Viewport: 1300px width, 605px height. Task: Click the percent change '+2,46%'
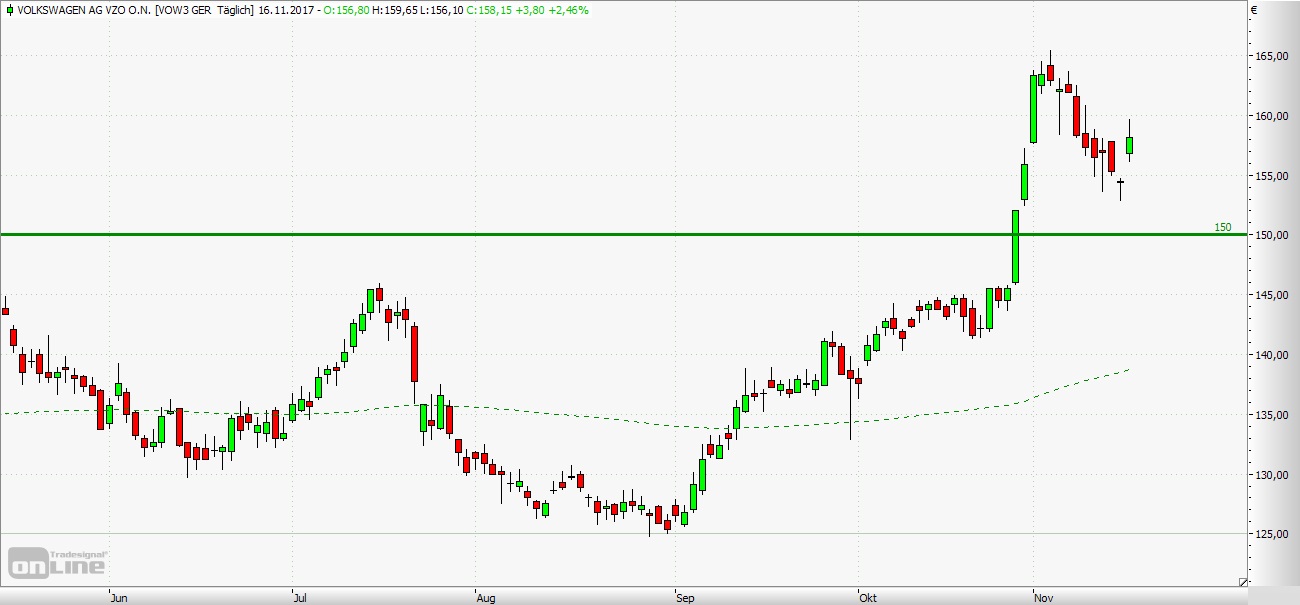tap(569, 10)
